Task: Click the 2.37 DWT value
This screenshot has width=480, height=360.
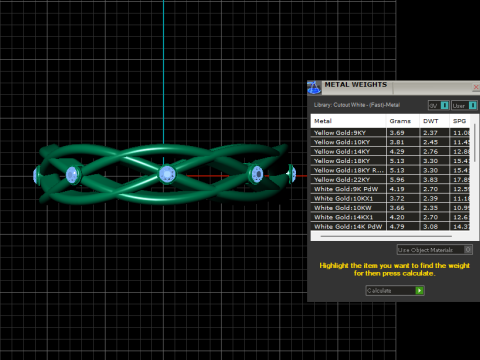Action: [x=430, y=133]
